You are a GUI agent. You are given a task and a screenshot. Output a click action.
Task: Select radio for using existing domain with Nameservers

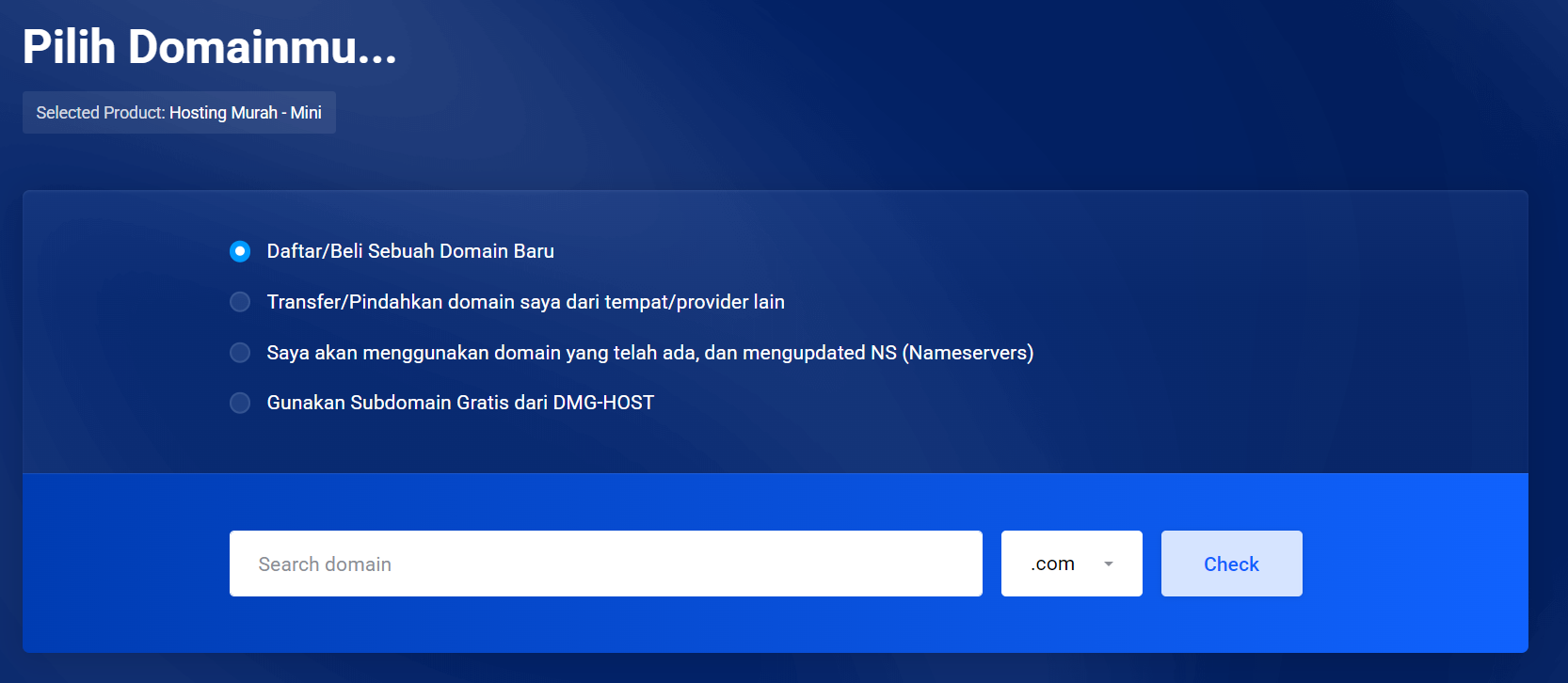[x=240, y=353]
